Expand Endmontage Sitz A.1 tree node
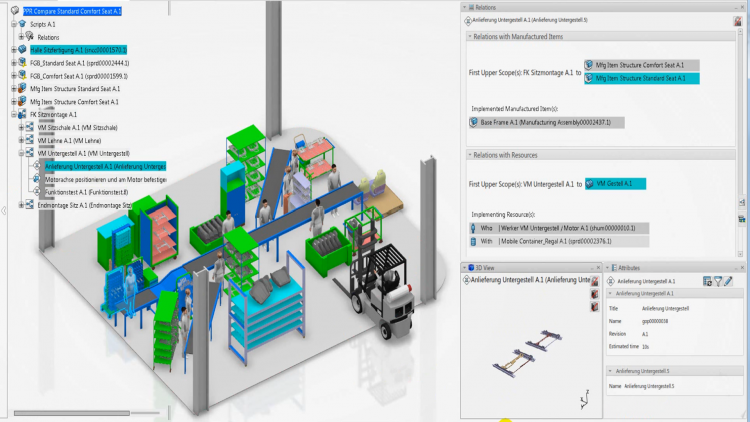Viewport: 750px width, 422px height. [x=22, y=206]
